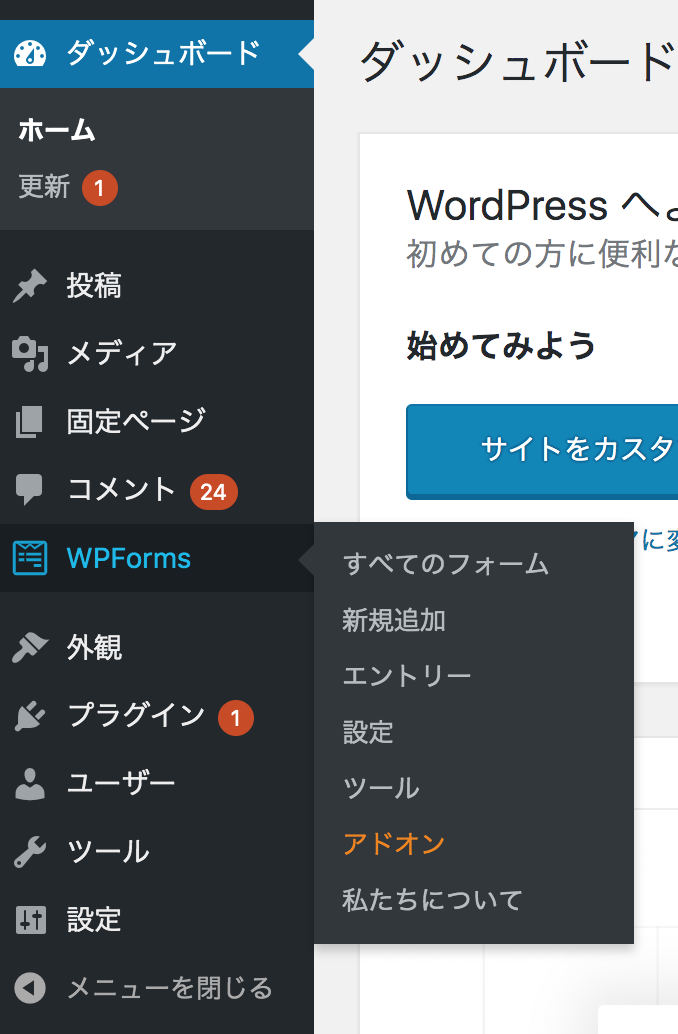678x1034 pixels.
Task: Choose 私たちについて in WPForms submenu
Action: tap(433, 900)
